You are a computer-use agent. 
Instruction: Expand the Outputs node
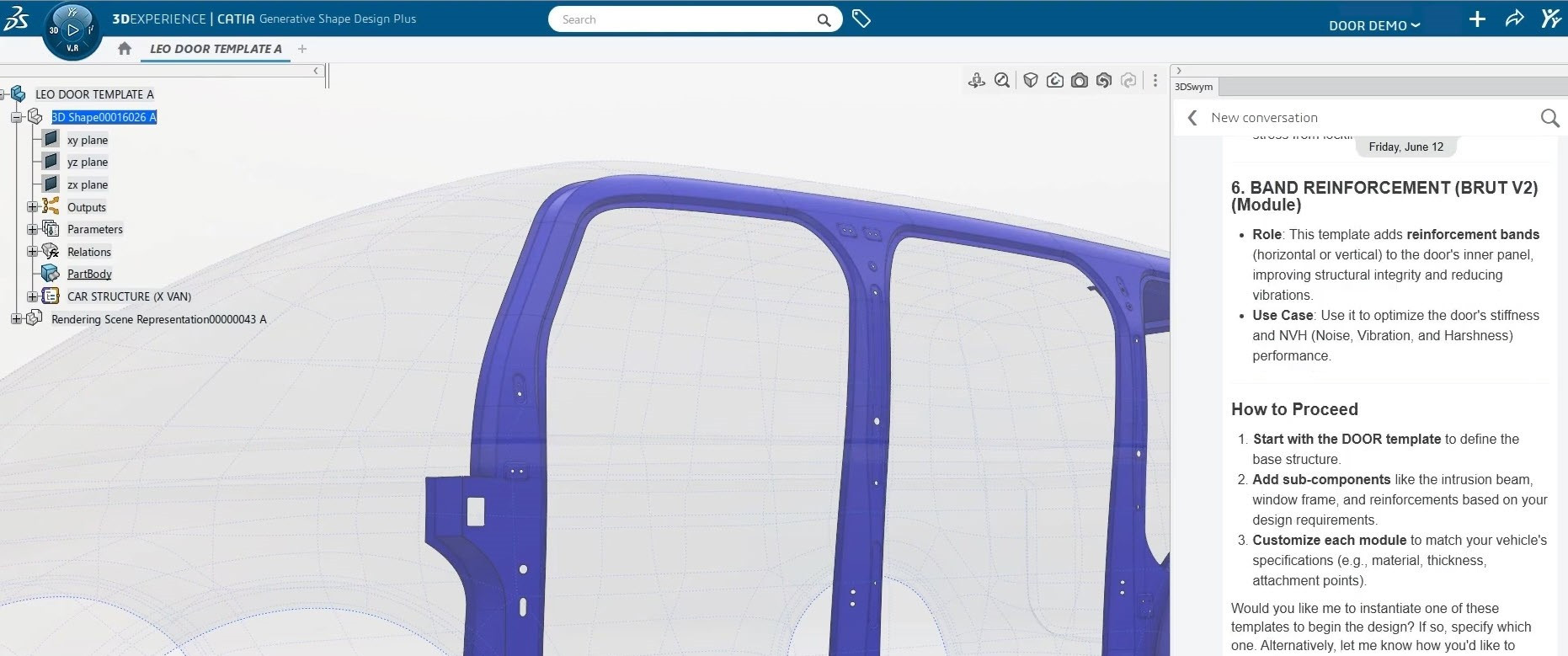(32, 206)
